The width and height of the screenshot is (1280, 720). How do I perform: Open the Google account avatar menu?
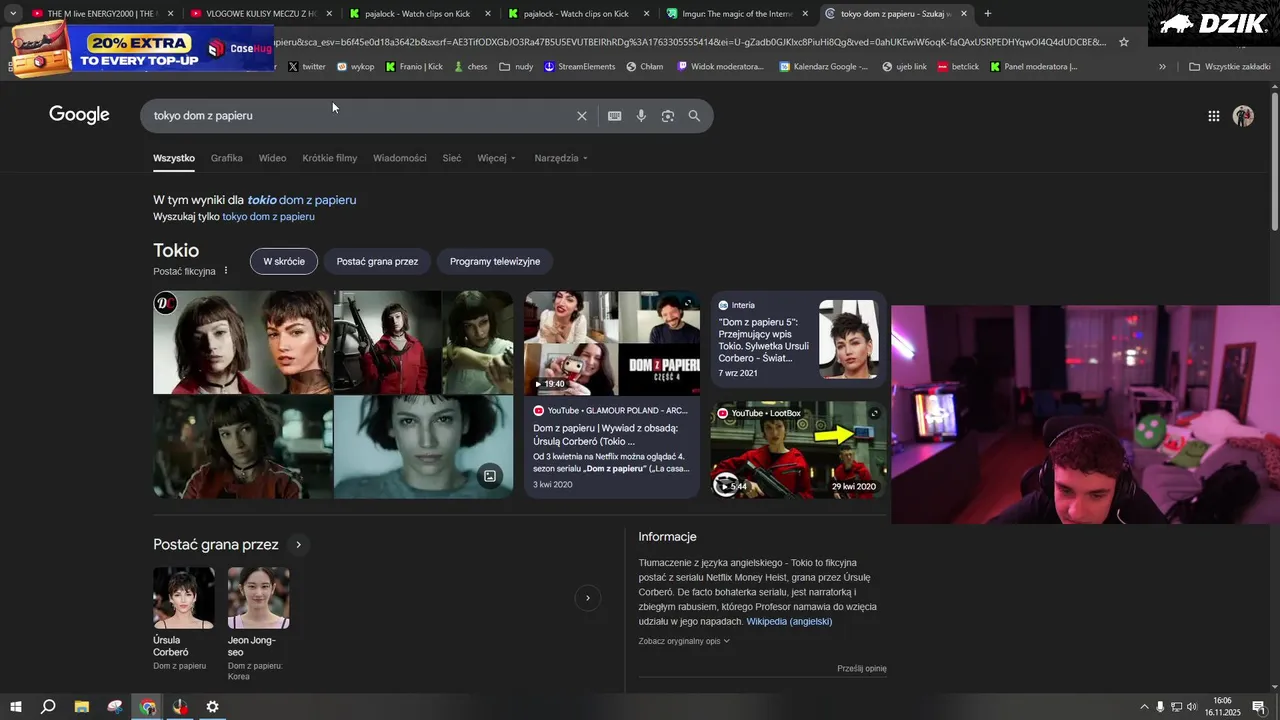point(1243,116)
